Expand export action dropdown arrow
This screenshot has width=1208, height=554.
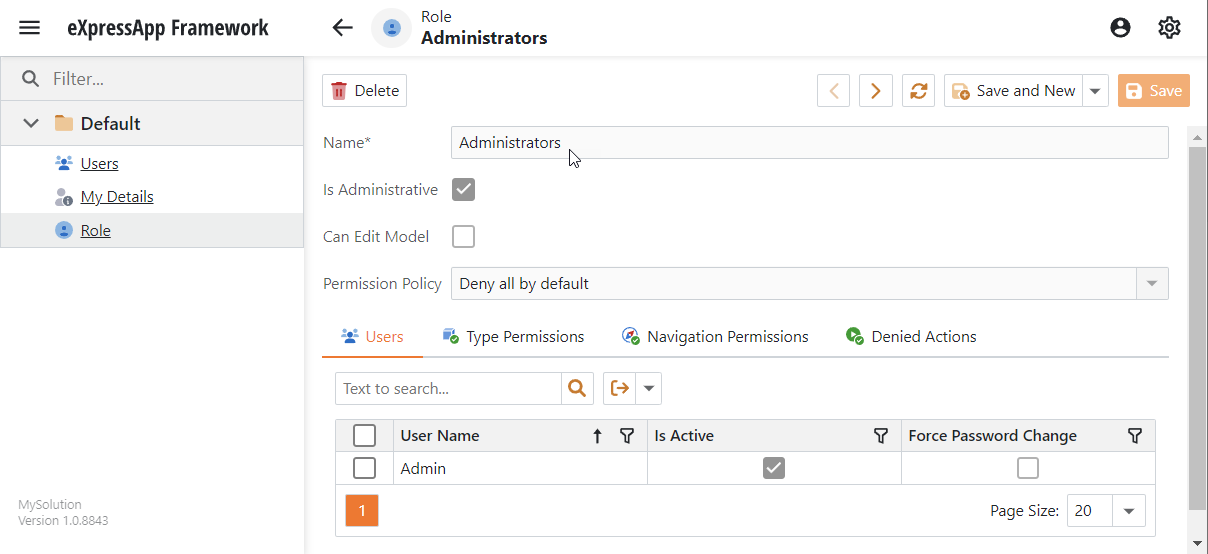649,388
